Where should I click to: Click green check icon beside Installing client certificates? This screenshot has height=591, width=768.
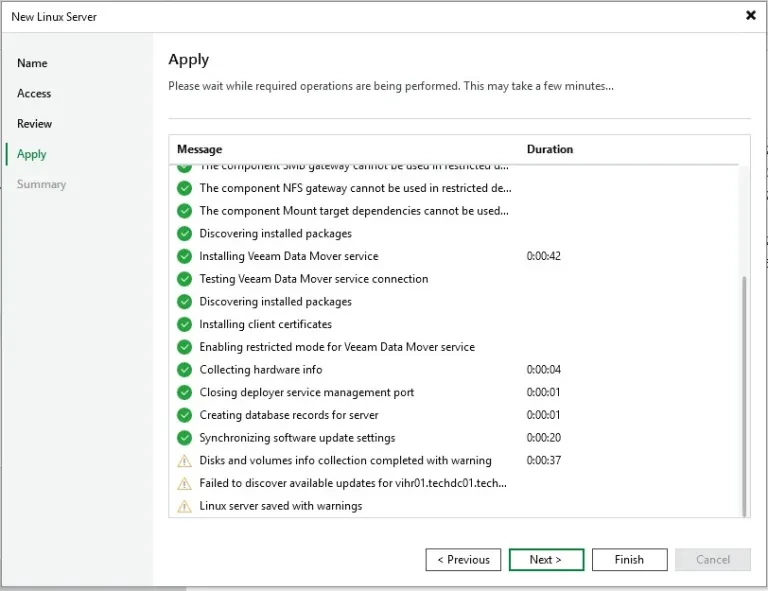(x=184, y=324)
